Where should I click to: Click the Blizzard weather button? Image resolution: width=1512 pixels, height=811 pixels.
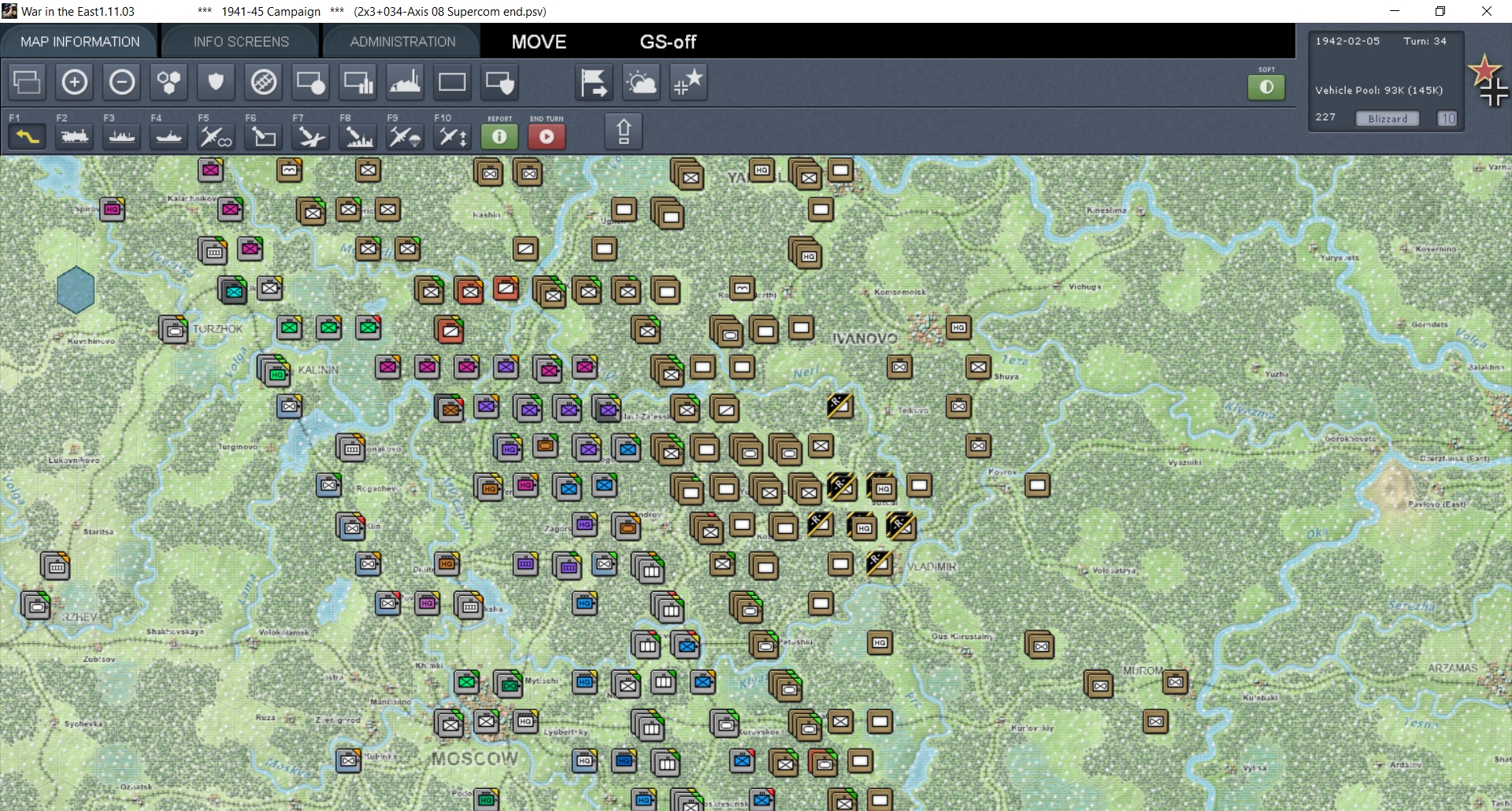(1388, 118)
